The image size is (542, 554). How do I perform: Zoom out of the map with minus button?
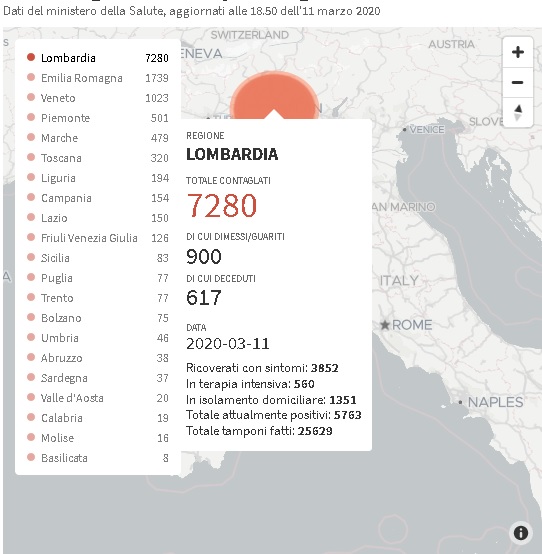(518, 82)
